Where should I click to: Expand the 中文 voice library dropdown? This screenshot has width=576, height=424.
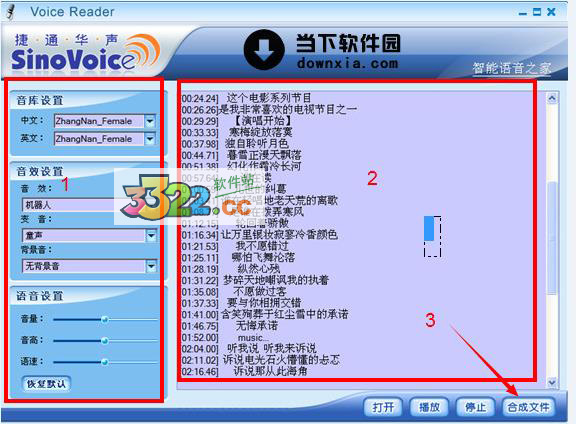point(150,121)
